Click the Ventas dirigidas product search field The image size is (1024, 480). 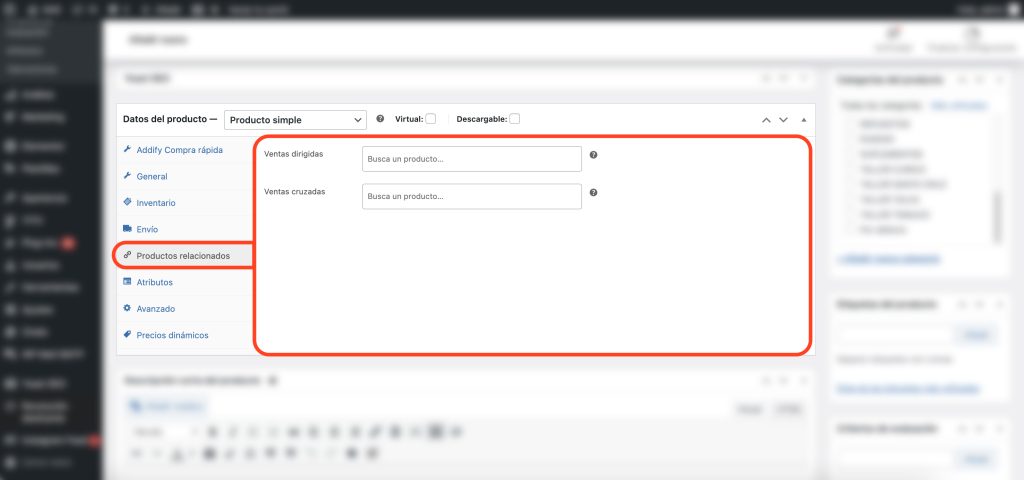[471, 159]
